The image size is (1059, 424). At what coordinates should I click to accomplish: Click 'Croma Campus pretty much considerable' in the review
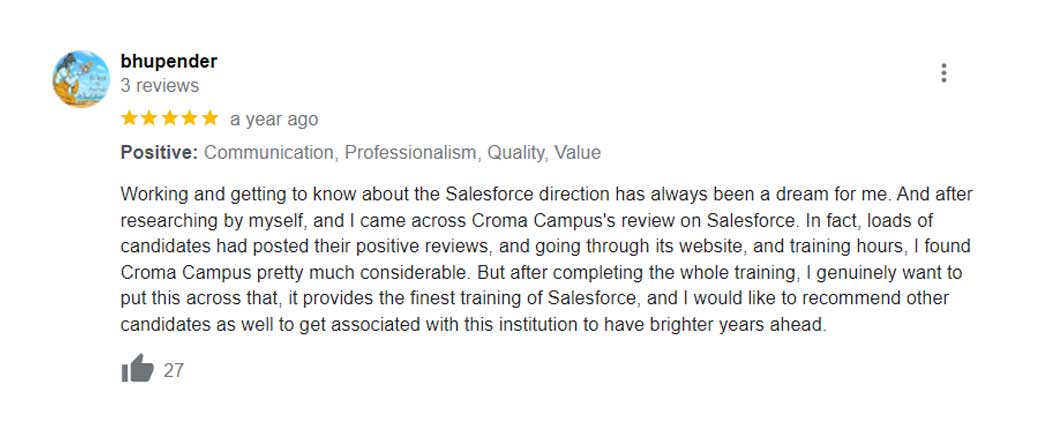262,272
